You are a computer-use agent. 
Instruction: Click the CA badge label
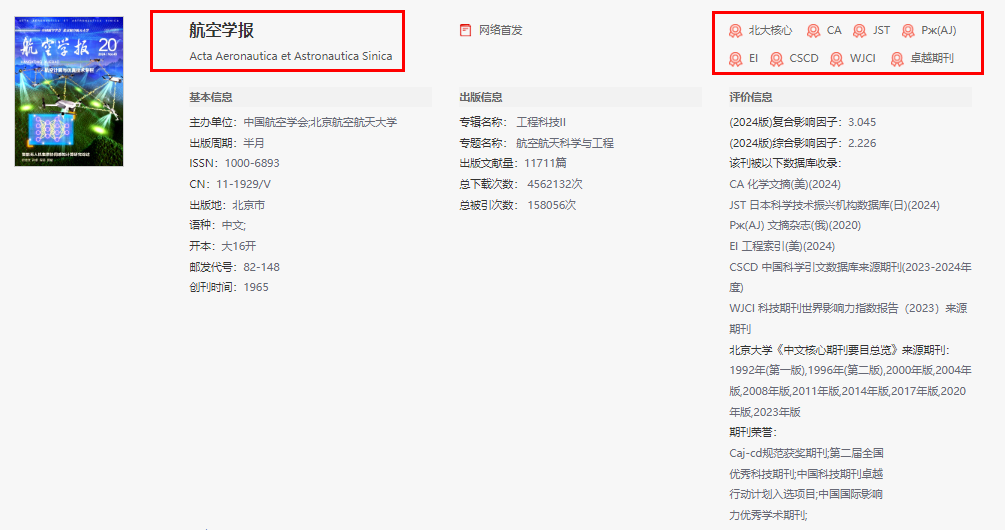834,30
